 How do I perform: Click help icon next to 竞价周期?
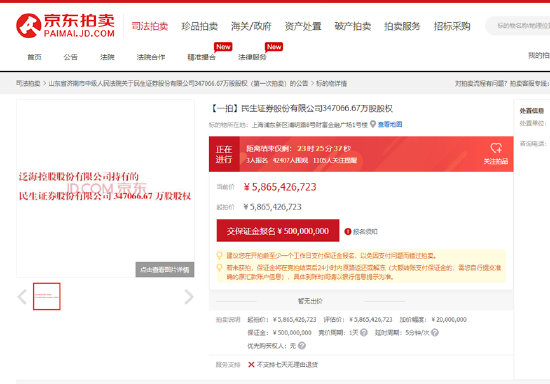coord(364,332)
